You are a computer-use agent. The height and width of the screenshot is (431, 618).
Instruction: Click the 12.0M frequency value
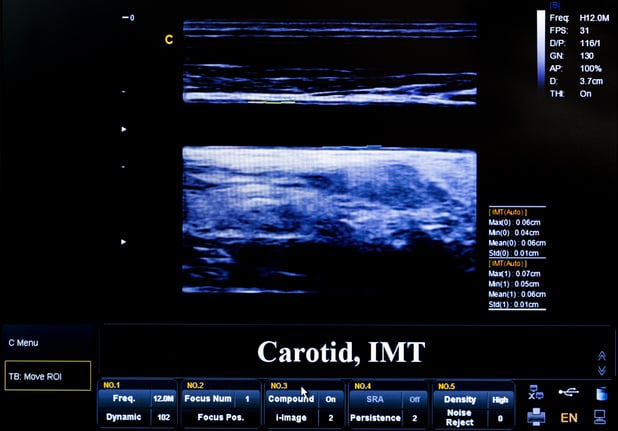tap(163, 399)
